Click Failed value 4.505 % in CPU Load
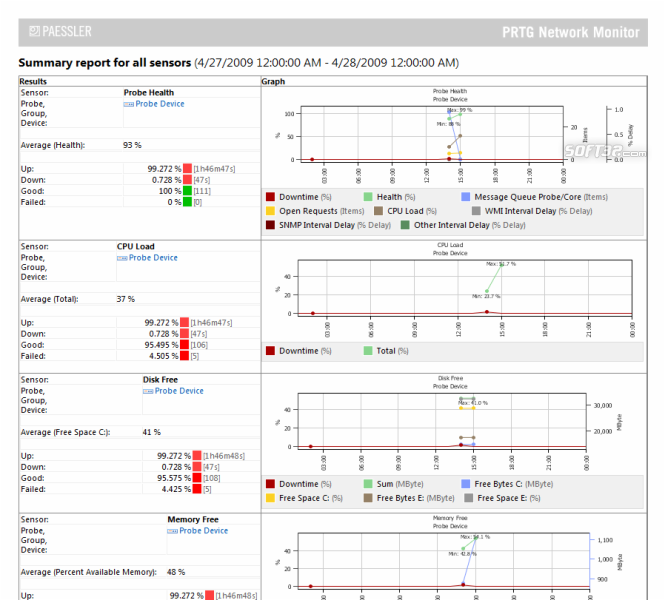The image size is (665, 600). [163, 356]
